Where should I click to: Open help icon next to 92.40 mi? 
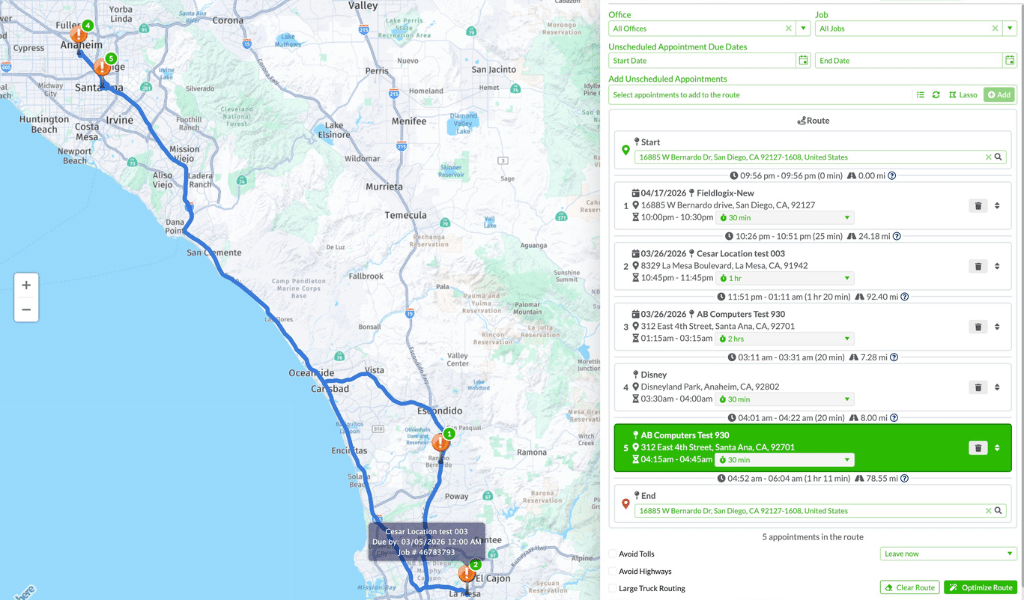(904, 297)
